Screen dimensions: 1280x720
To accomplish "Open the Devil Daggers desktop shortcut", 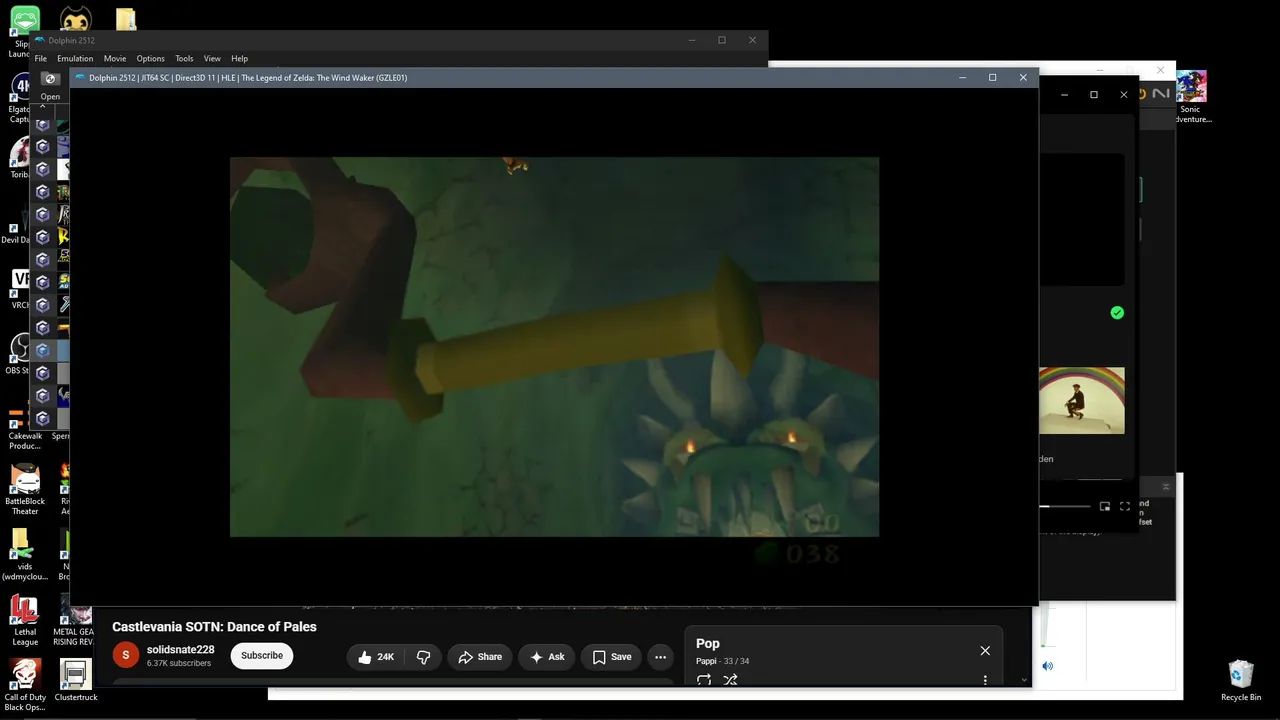I will click(15, 225).
